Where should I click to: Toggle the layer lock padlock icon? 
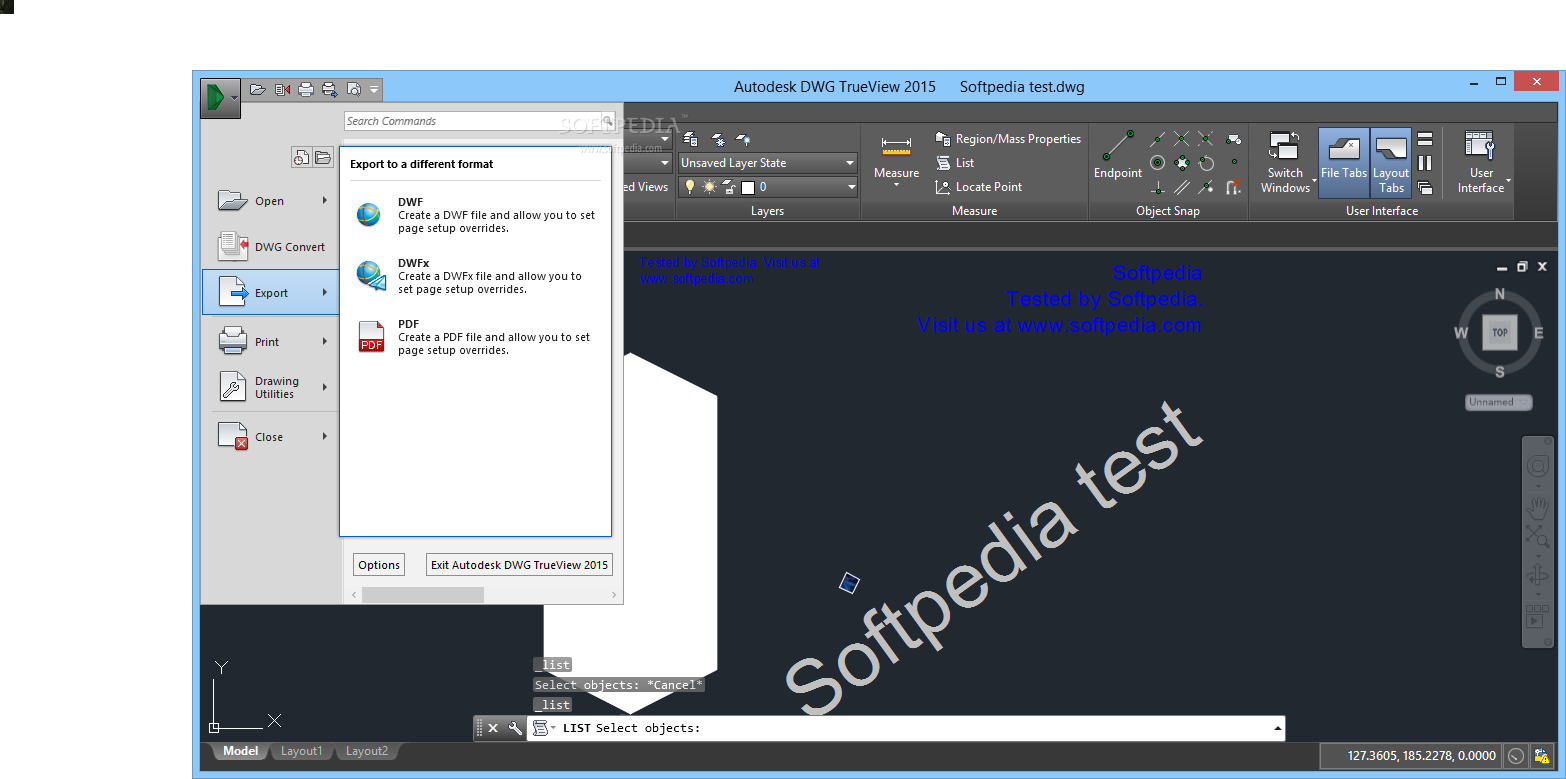coord(729,187)
